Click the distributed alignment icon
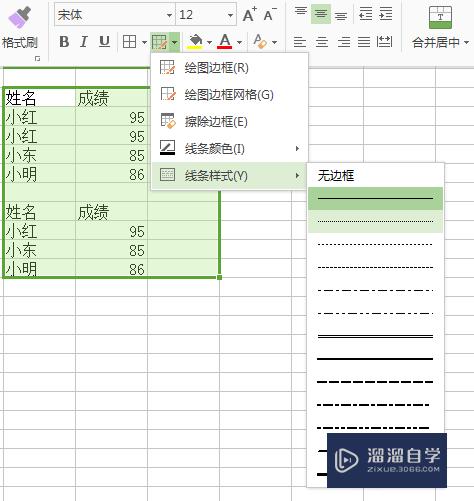This screenshot has width=474, height=501. pyautogui.click(x=384, y=42)
